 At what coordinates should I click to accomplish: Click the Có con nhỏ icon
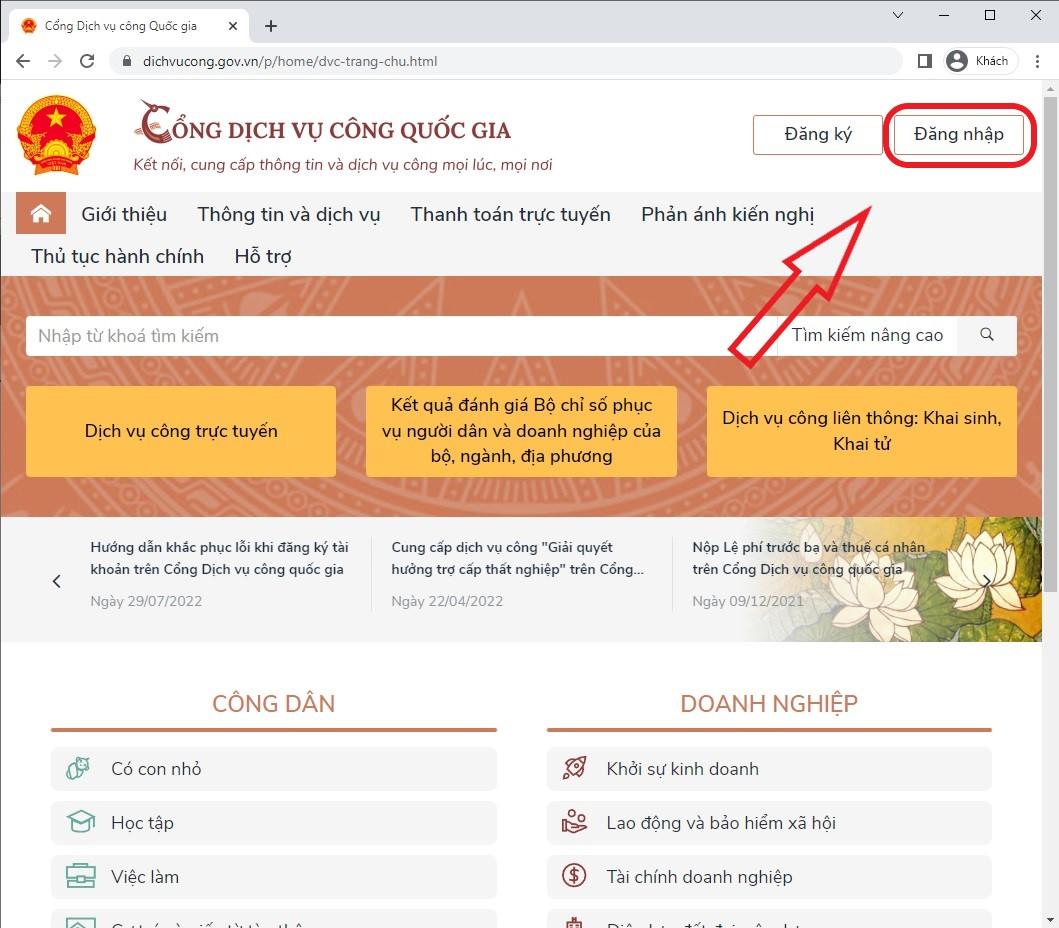[79, 769]
